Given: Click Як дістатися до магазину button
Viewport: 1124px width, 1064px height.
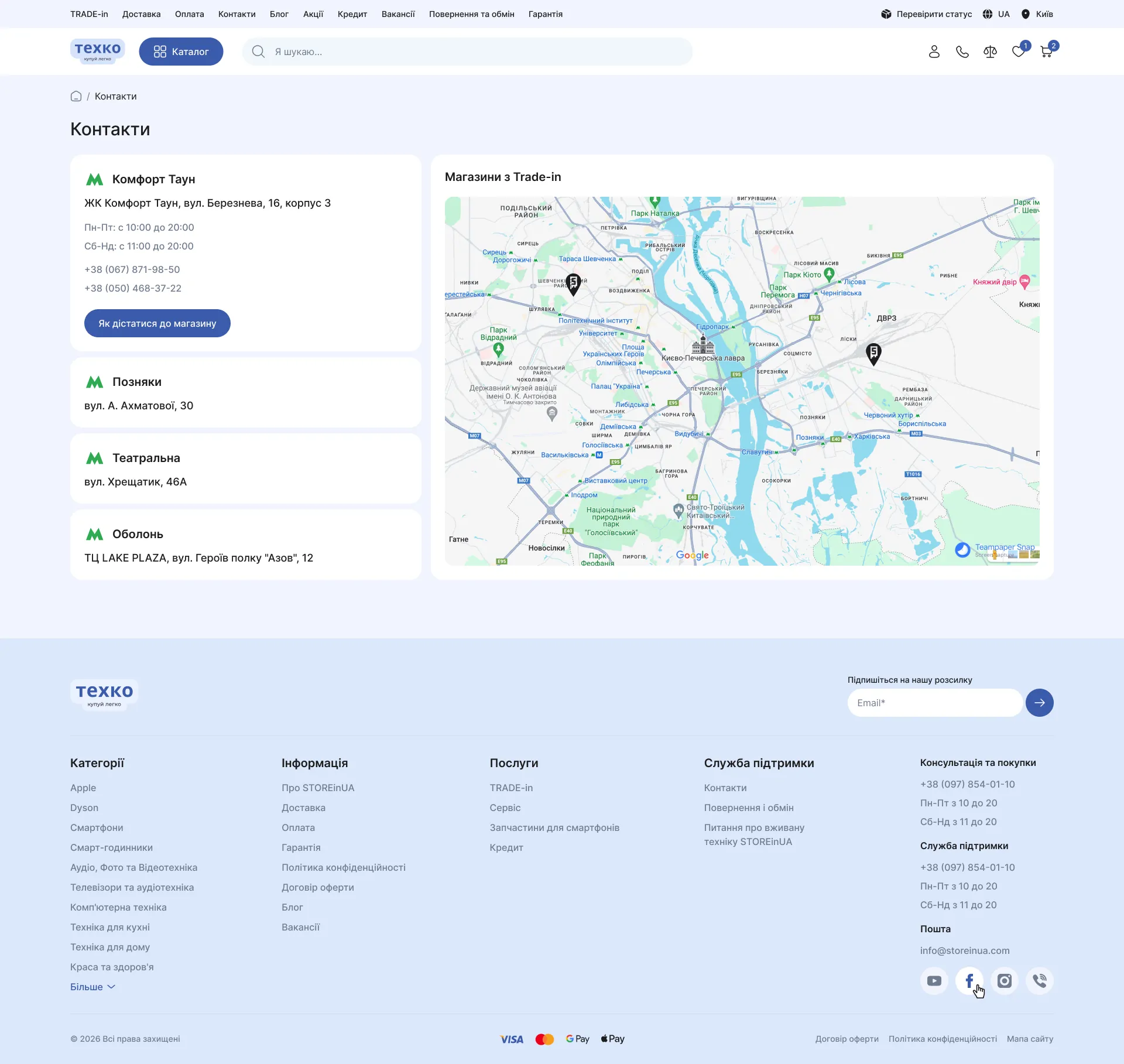Looking at the screenshot, I should [x=157, y=323].
